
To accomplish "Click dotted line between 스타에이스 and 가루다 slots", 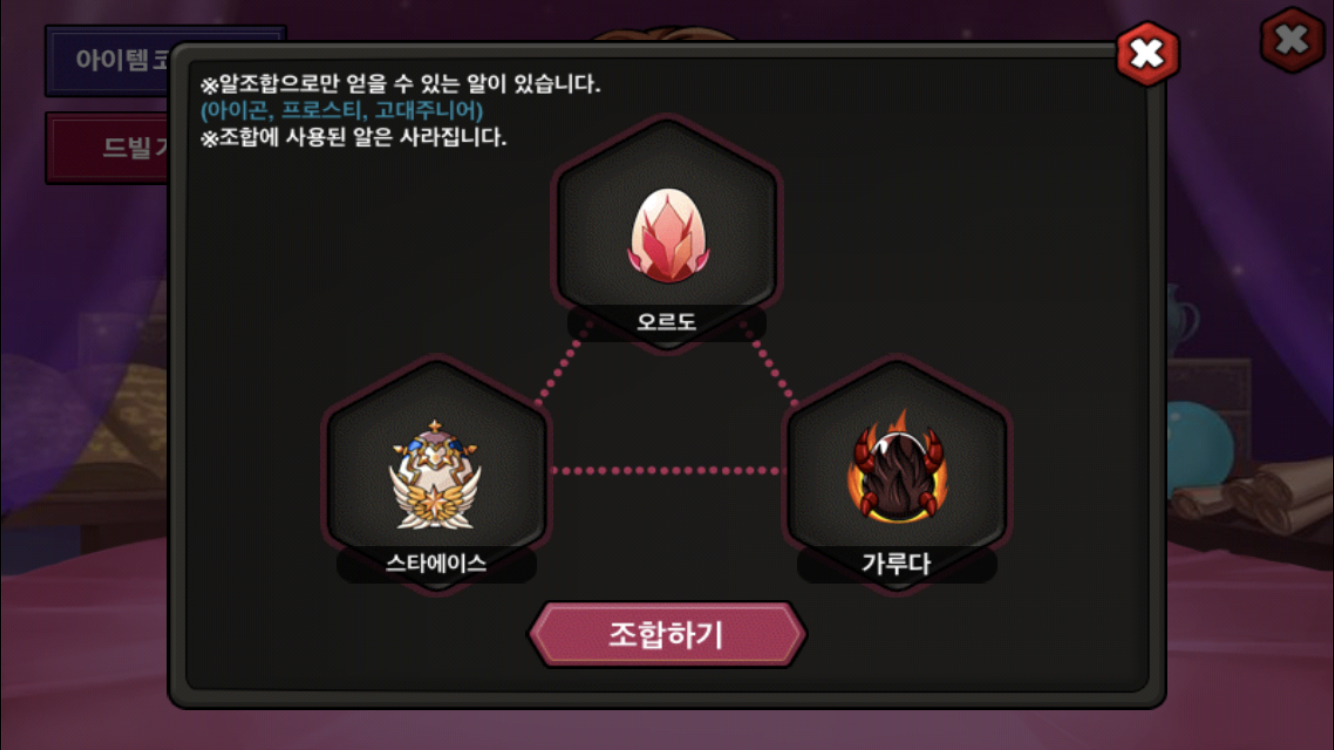I will click(667, 470).
